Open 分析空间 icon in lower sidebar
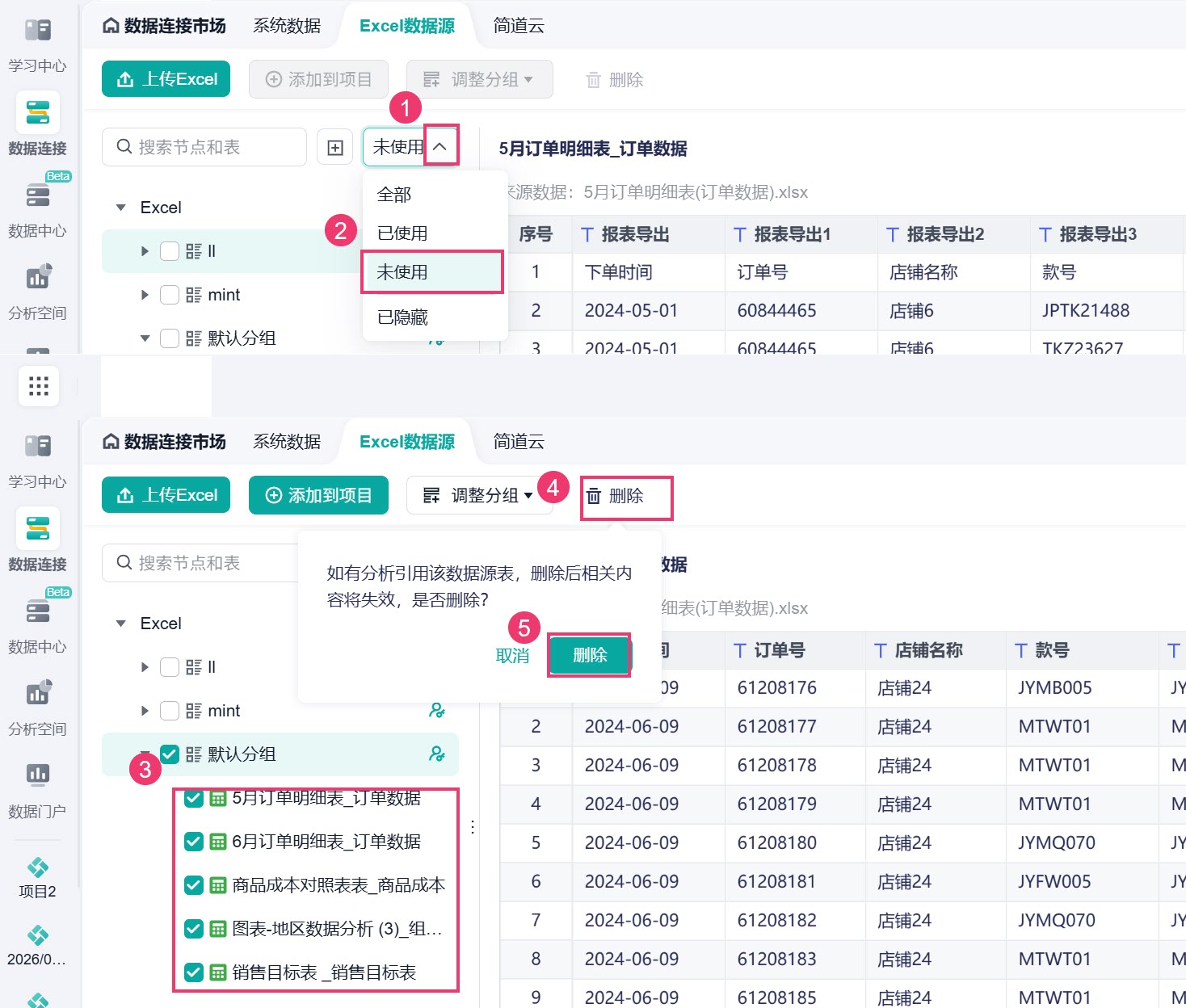Screen dimensions: 1186x1008 click(37, 692)
